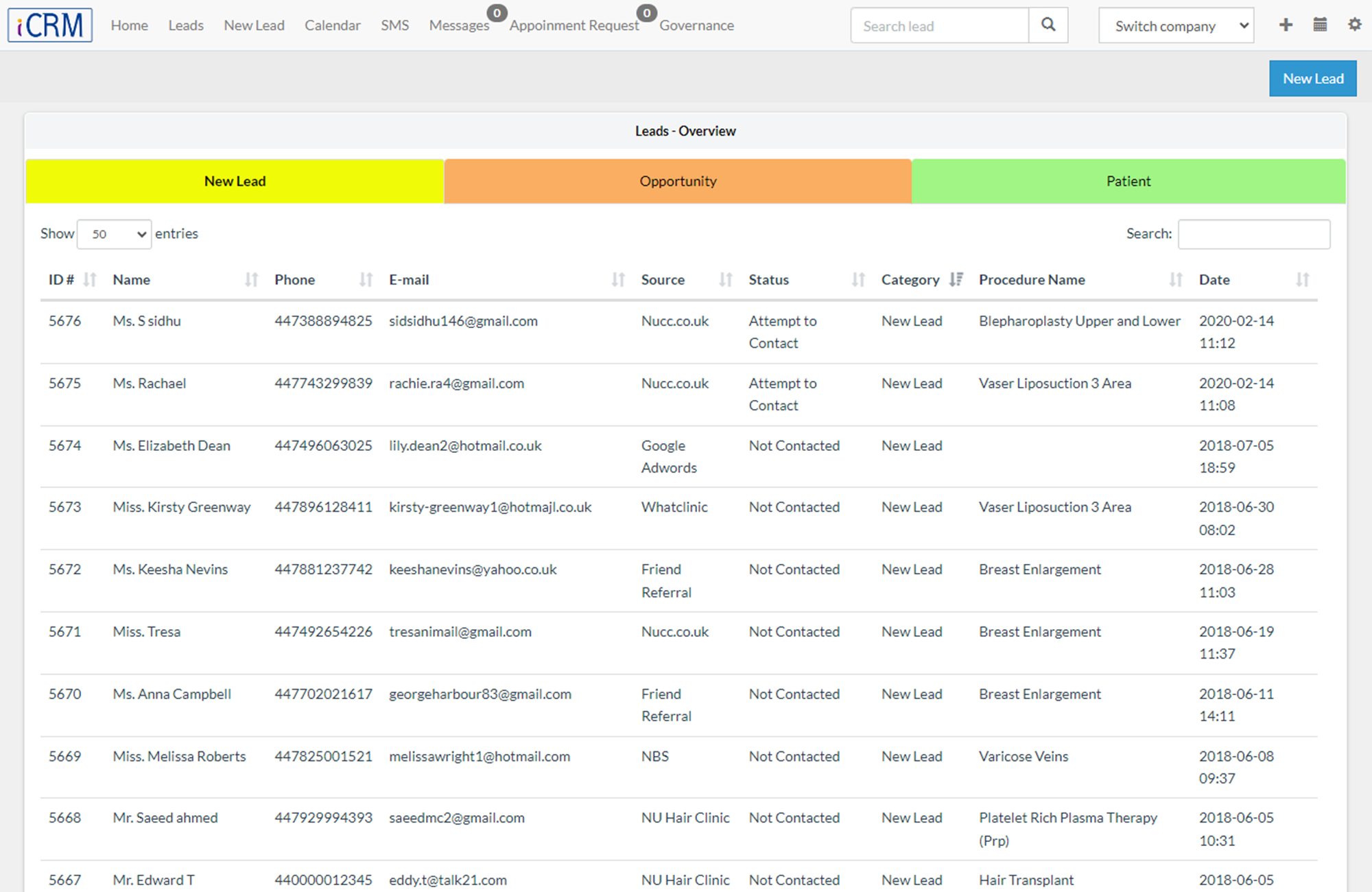Click lead ID 5676
This screenshot has height=892, width=1372.
(64, 321)
